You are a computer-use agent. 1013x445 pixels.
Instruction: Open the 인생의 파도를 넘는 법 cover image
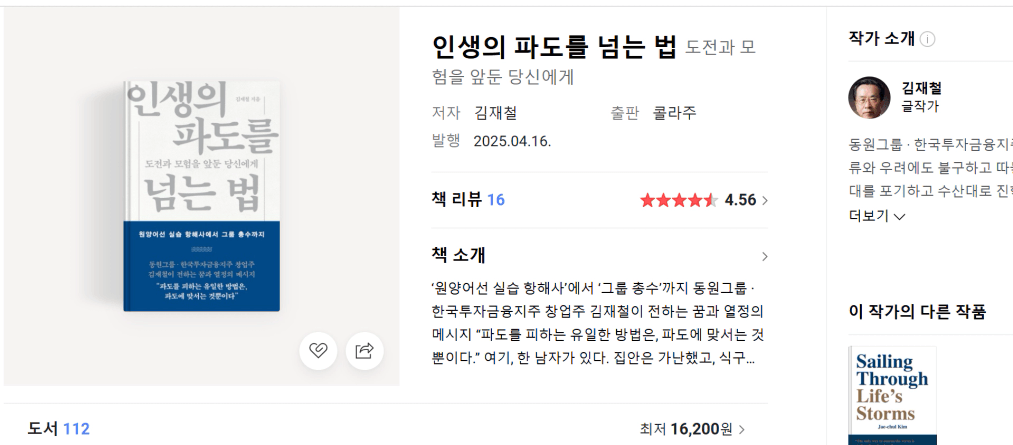201,196
